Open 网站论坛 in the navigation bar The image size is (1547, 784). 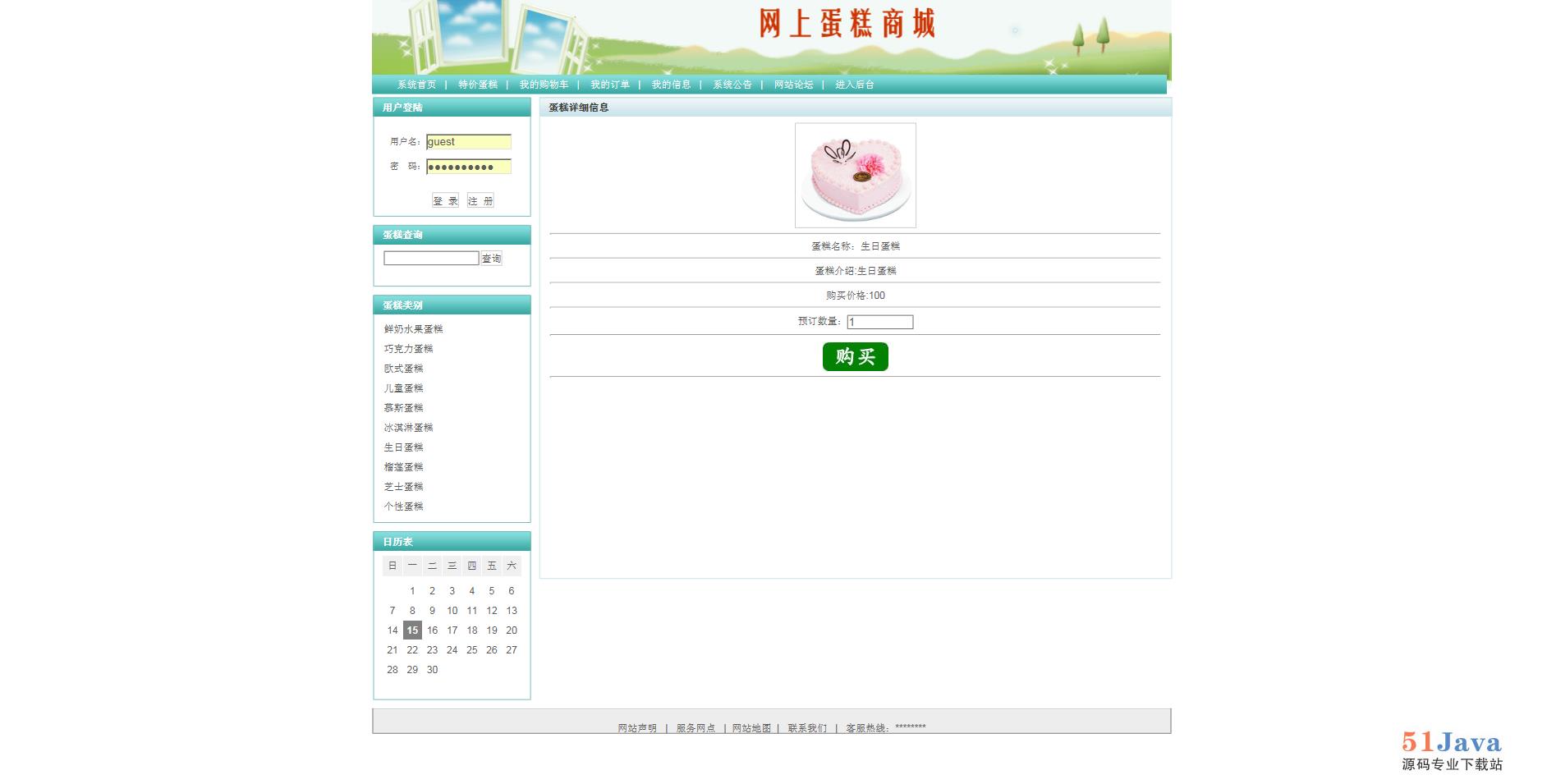(793, 85)
